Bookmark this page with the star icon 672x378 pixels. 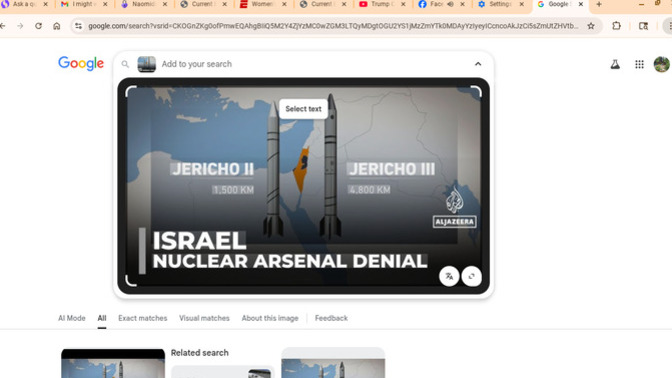point(591,26)
